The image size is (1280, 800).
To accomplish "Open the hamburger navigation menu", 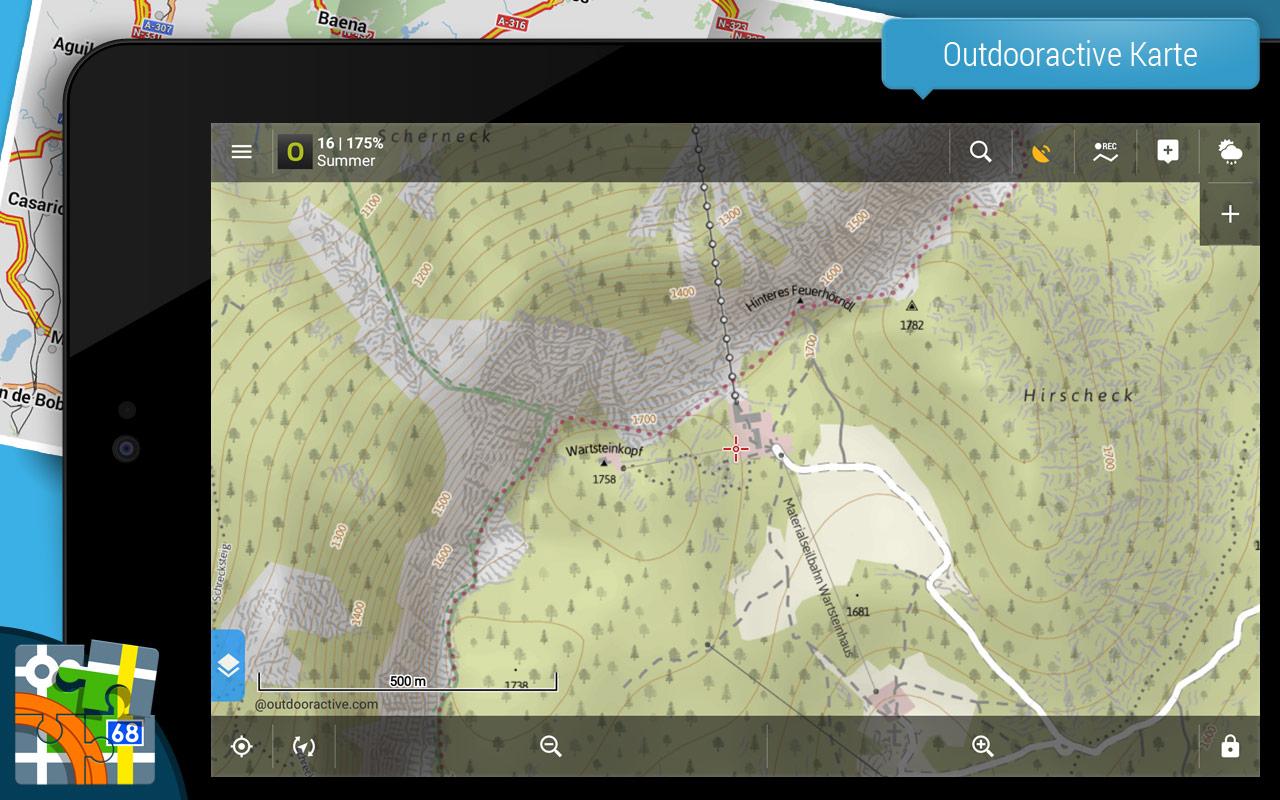I will click(x=241, y=152).
